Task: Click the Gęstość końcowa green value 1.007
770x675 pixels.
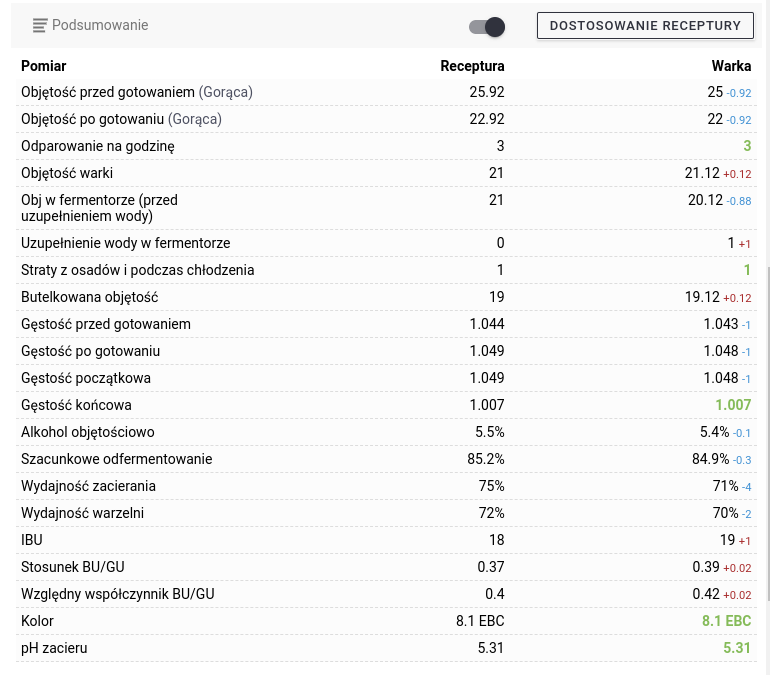Action: (733, 405)
